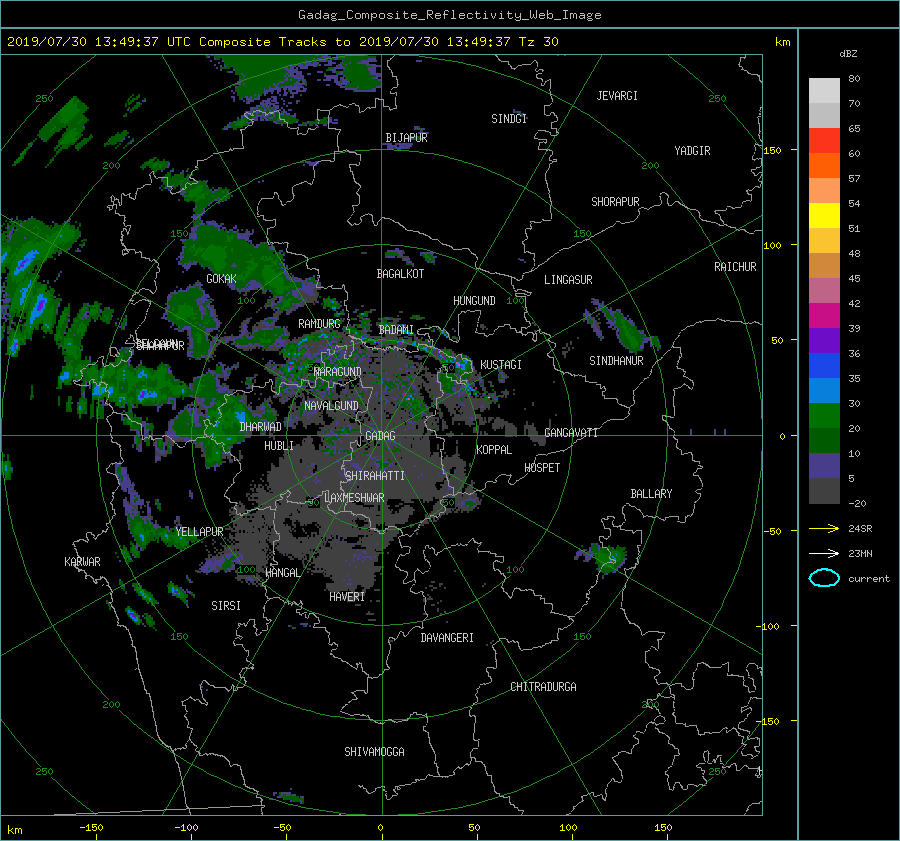
Task: Click the SHORAPUR city label
Action: coord(615,202)
